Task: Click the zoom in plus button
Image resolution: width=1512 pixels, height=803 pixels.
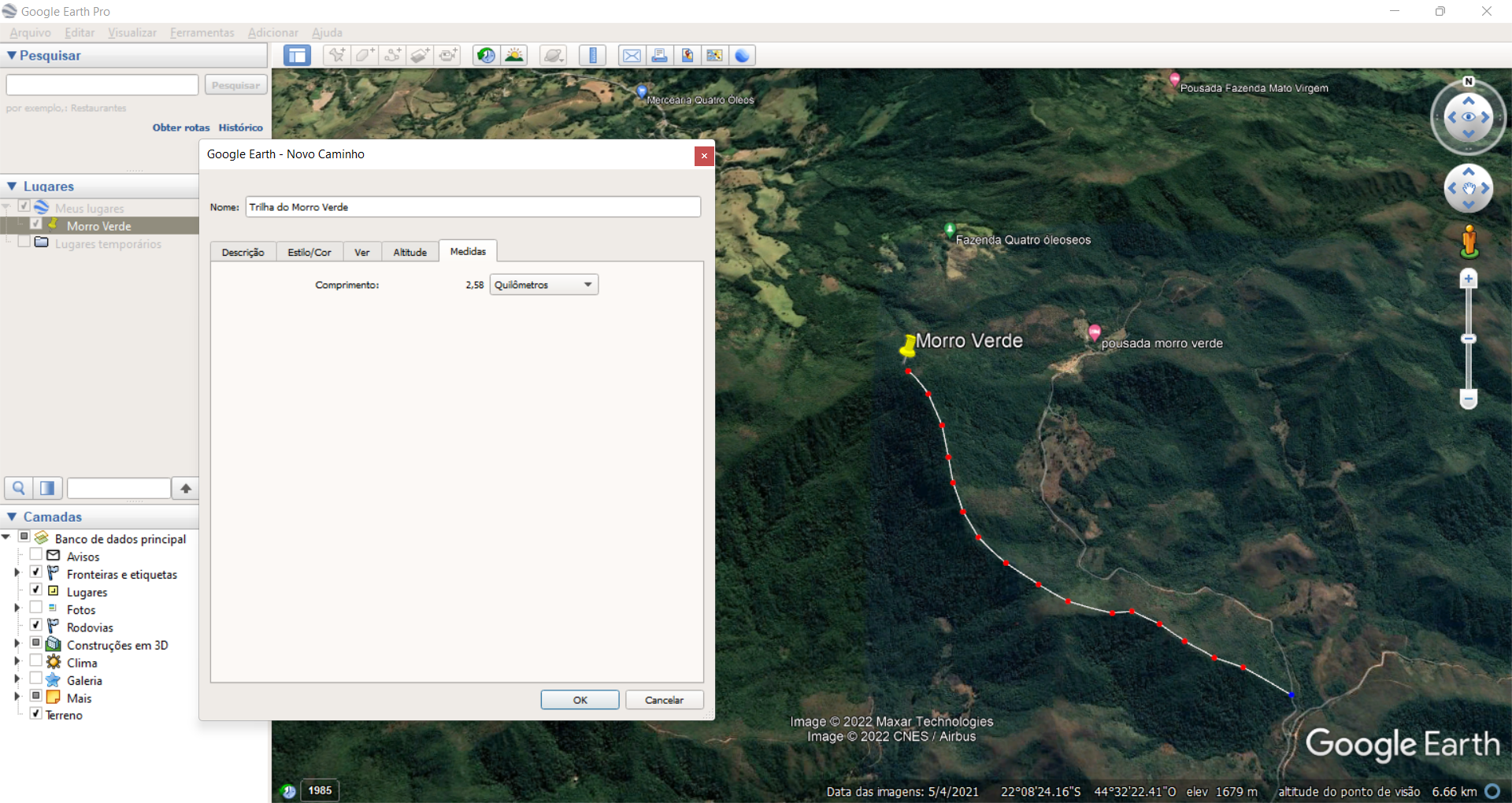Action: [x=1468, y=279]
